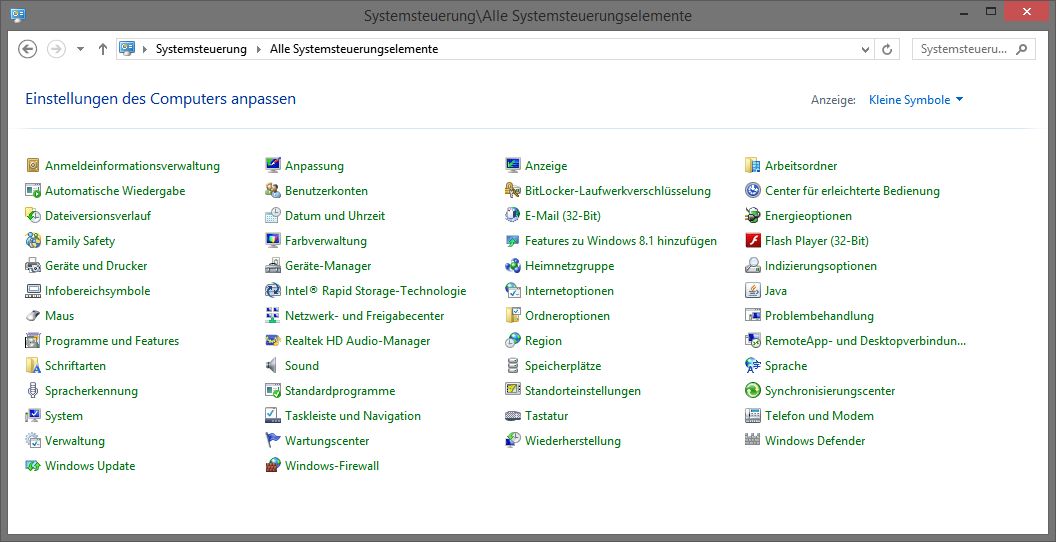
Task: Open the Wiederherstellung link
Action: coord(572,441)
